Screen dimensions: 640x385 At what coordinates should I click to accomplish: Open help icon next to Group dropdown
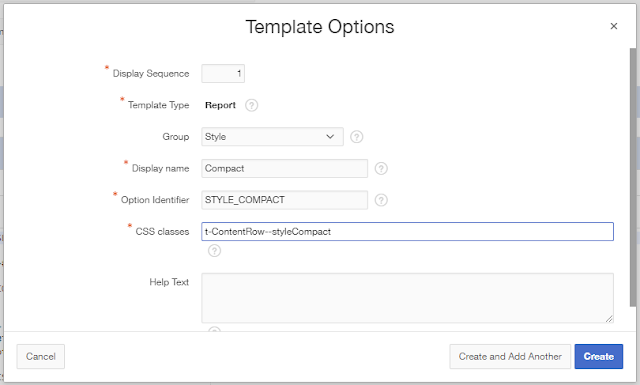(357, 137)
